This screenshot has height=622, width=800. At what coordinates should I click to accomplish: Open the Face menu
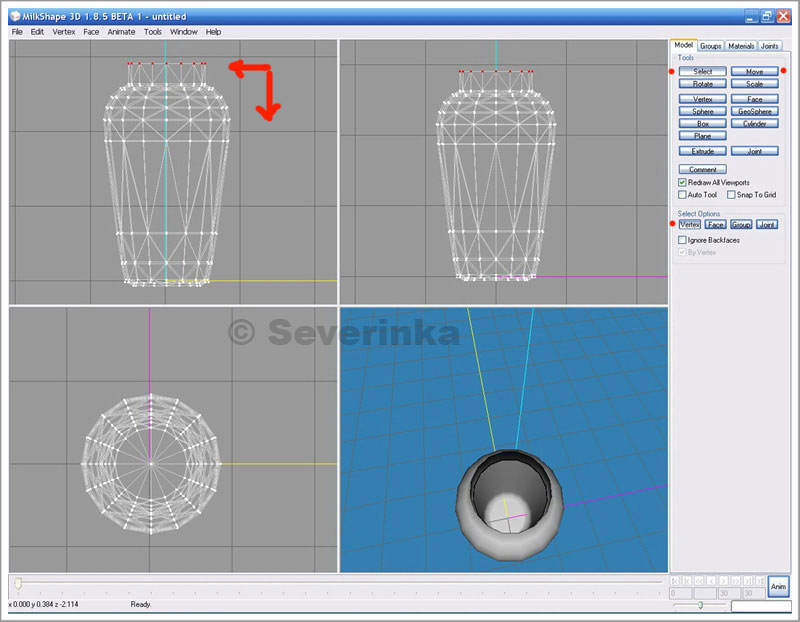(x=91, y=32)
